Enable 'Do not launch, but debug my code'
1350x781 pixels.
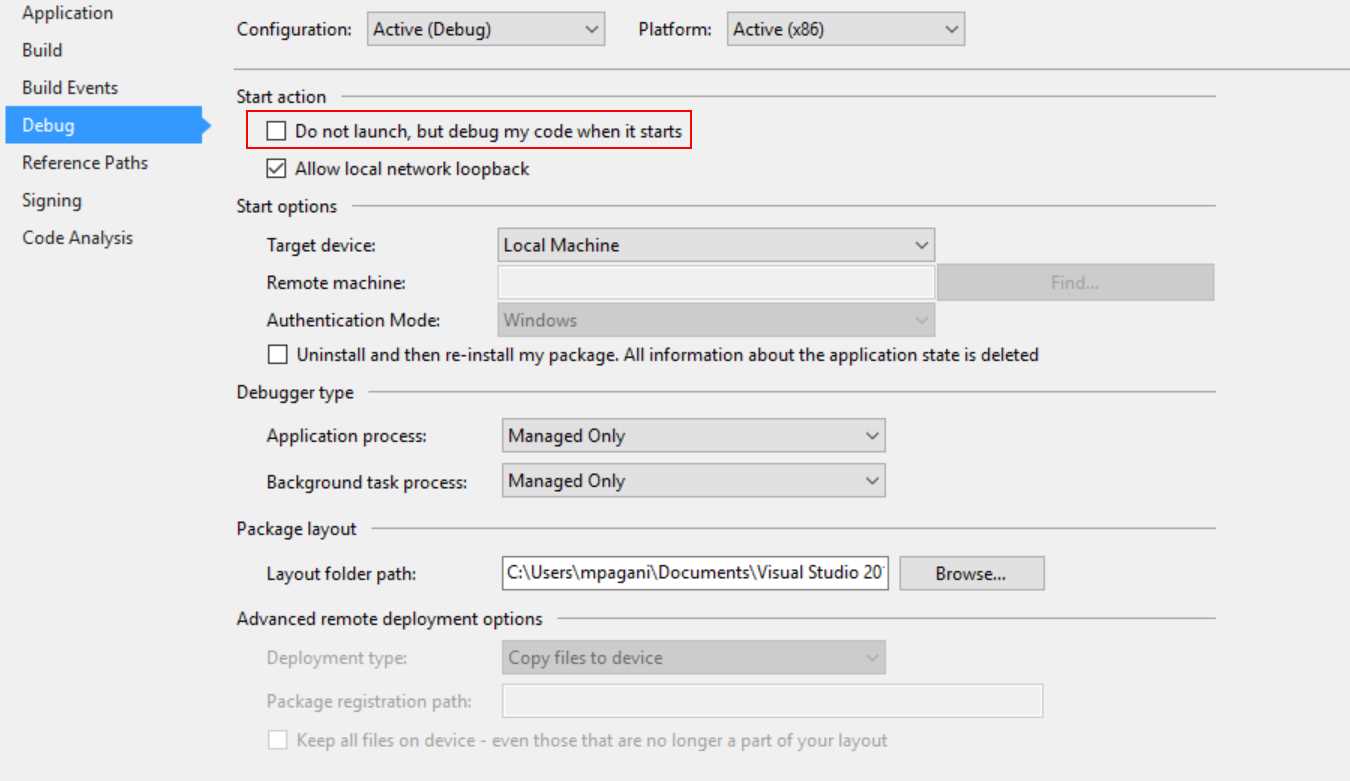pyautogui.click(x=277, y=131)
